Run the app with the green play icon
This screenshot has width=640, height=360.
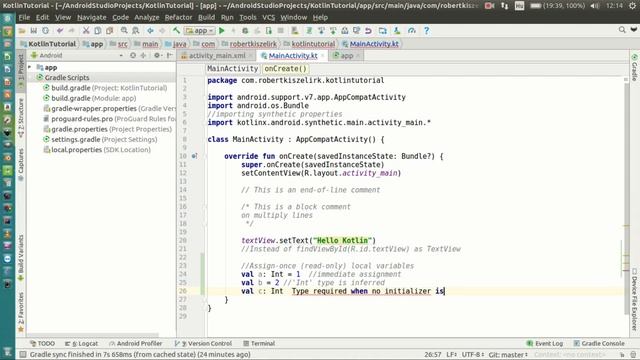pyautogui.click(x=222, y=31)
